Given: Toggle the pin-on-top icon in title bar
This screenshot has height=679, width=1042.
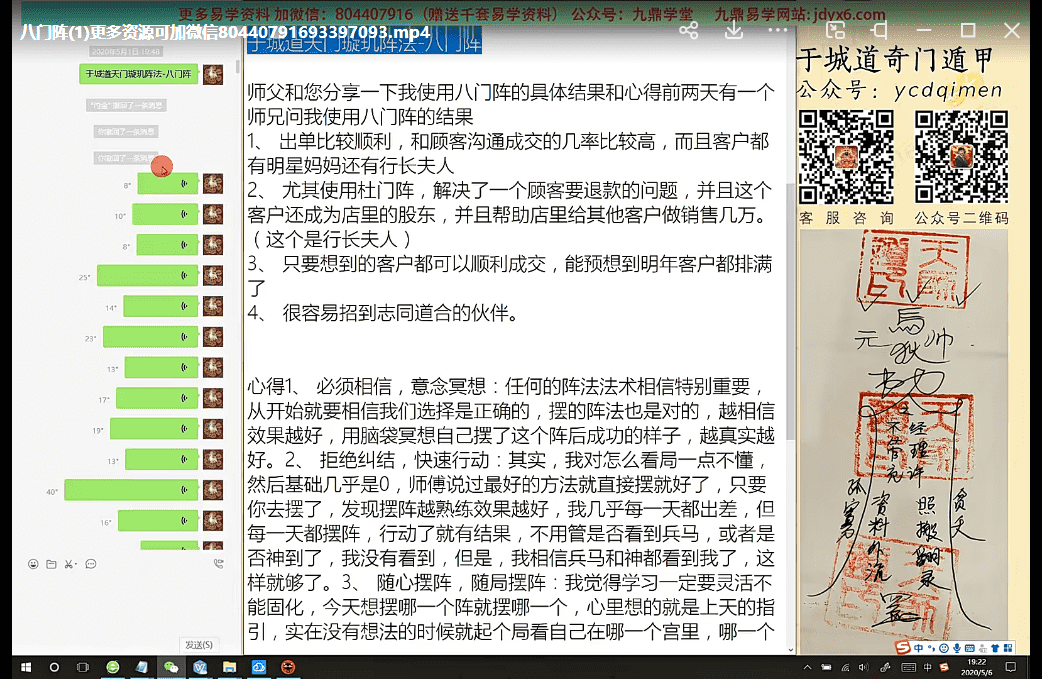Looking at the screenshot, I should 881,30.
